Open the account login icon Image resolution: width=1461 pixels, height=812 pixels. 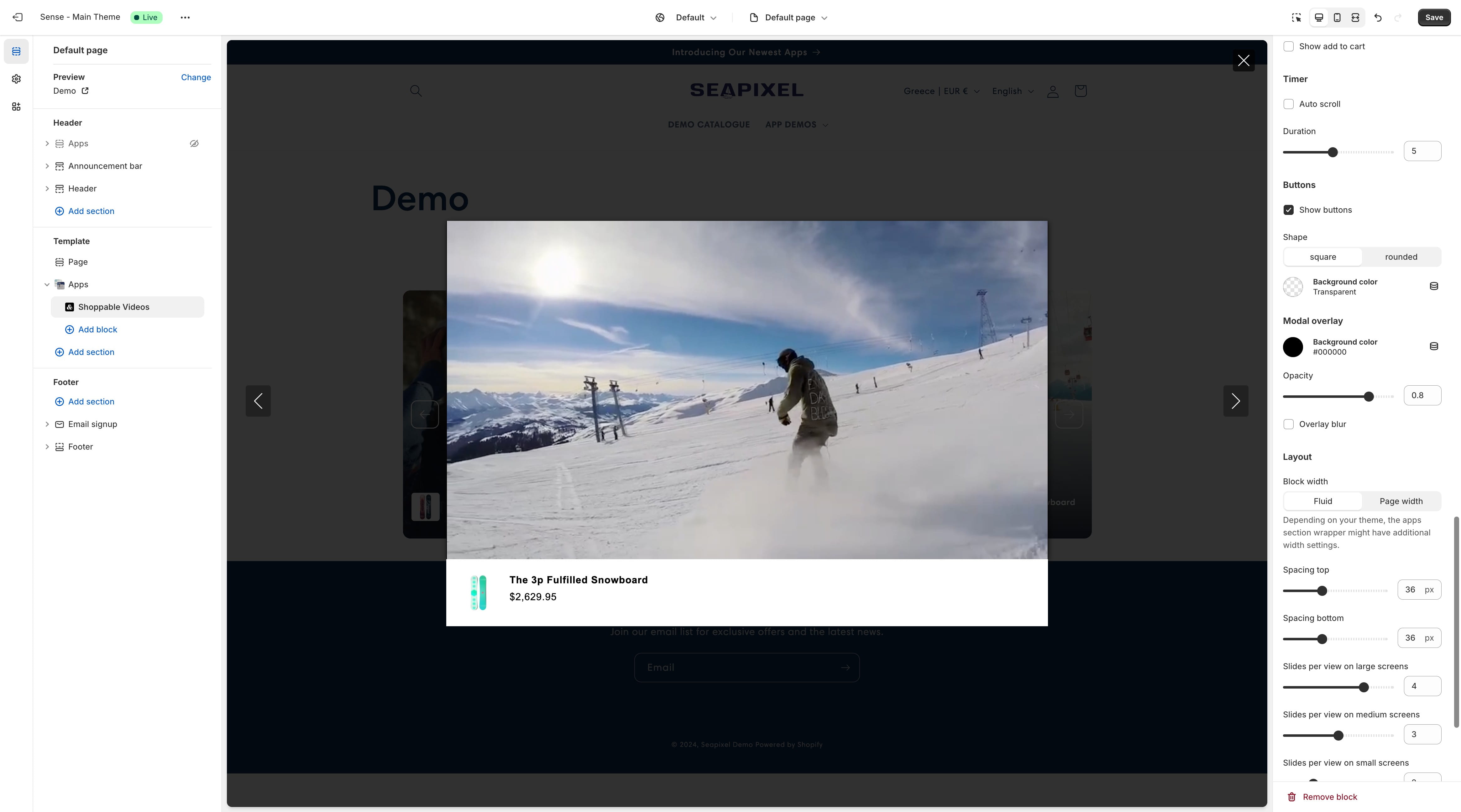[1053, 91]
